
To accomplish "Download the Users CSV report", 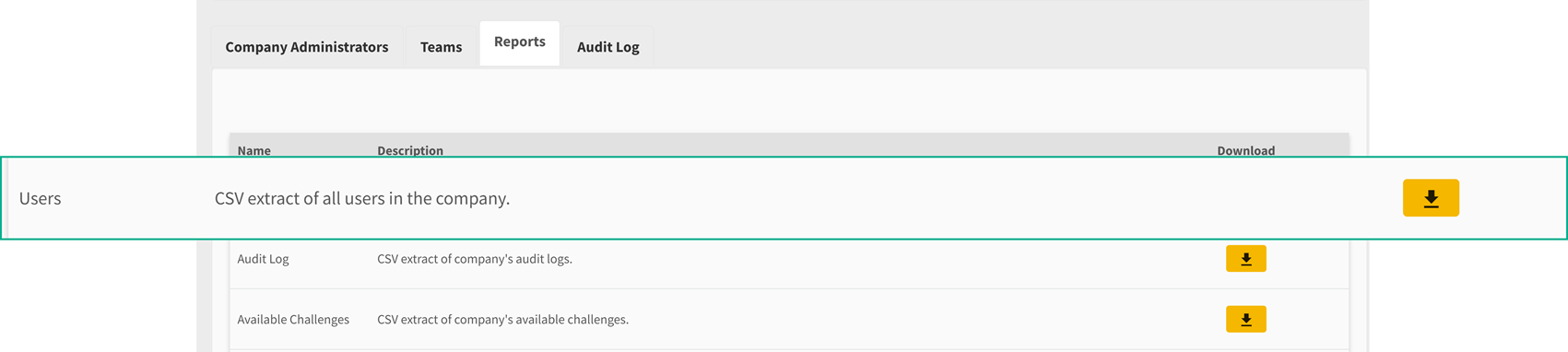I will point(1431,198).
